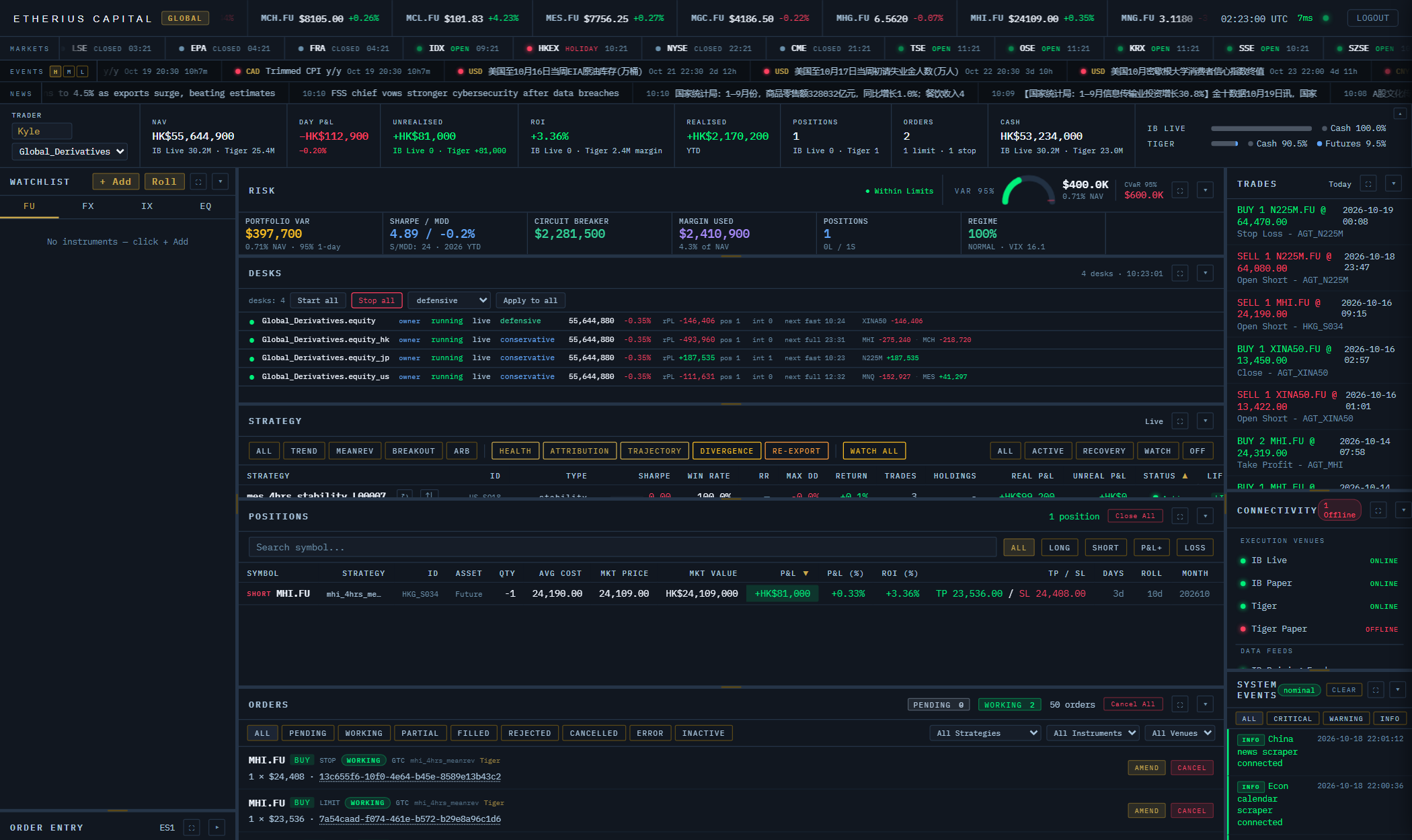Switch watchlist to EQ tab
The height and width of the screenshot is (840, 1412).
point(206,206)
